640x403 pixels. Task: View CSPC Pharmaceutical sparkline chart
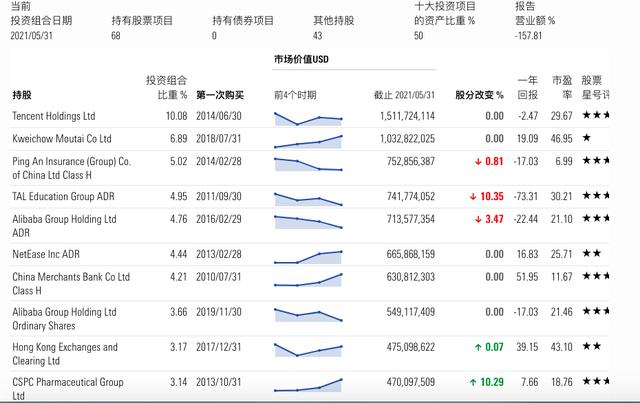(308, 385)
